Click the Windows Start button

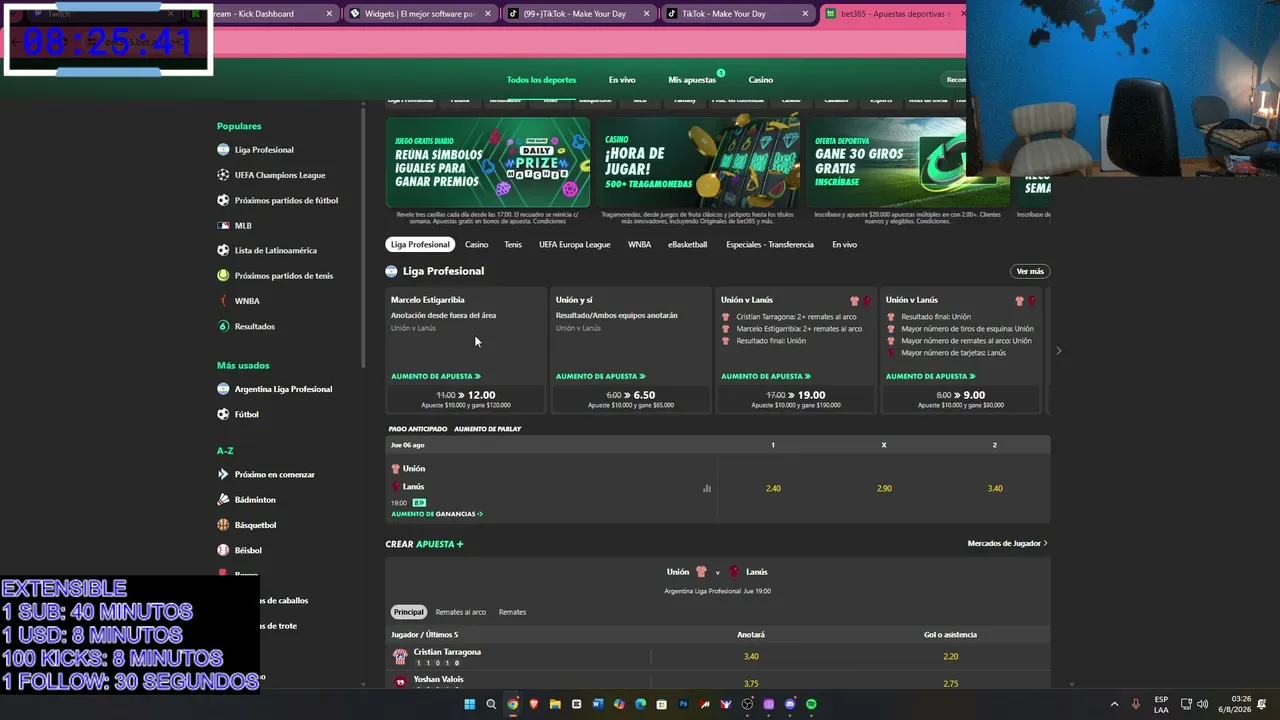469,704
